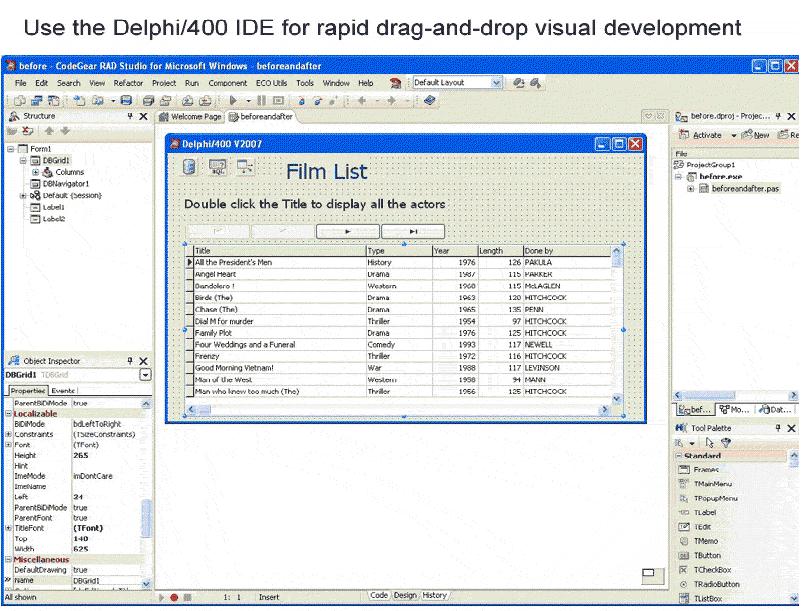Screen dimensions: 803x611
Task: Click the Structure panel move-down arrow
Action: [x=65, y=131]
